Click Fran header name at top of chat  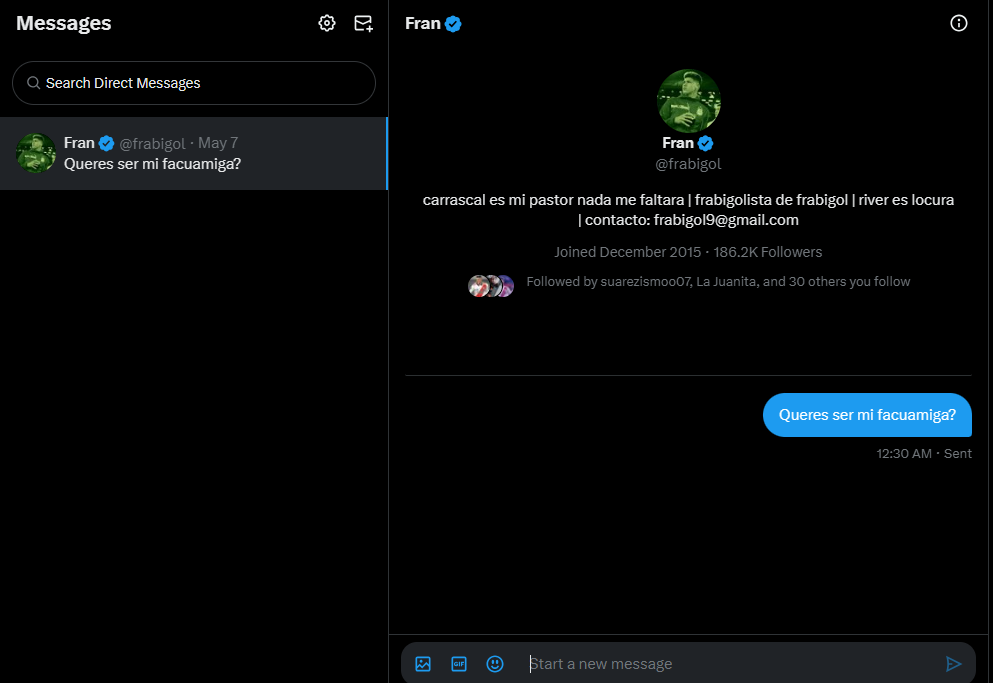[x=422, y=23]
